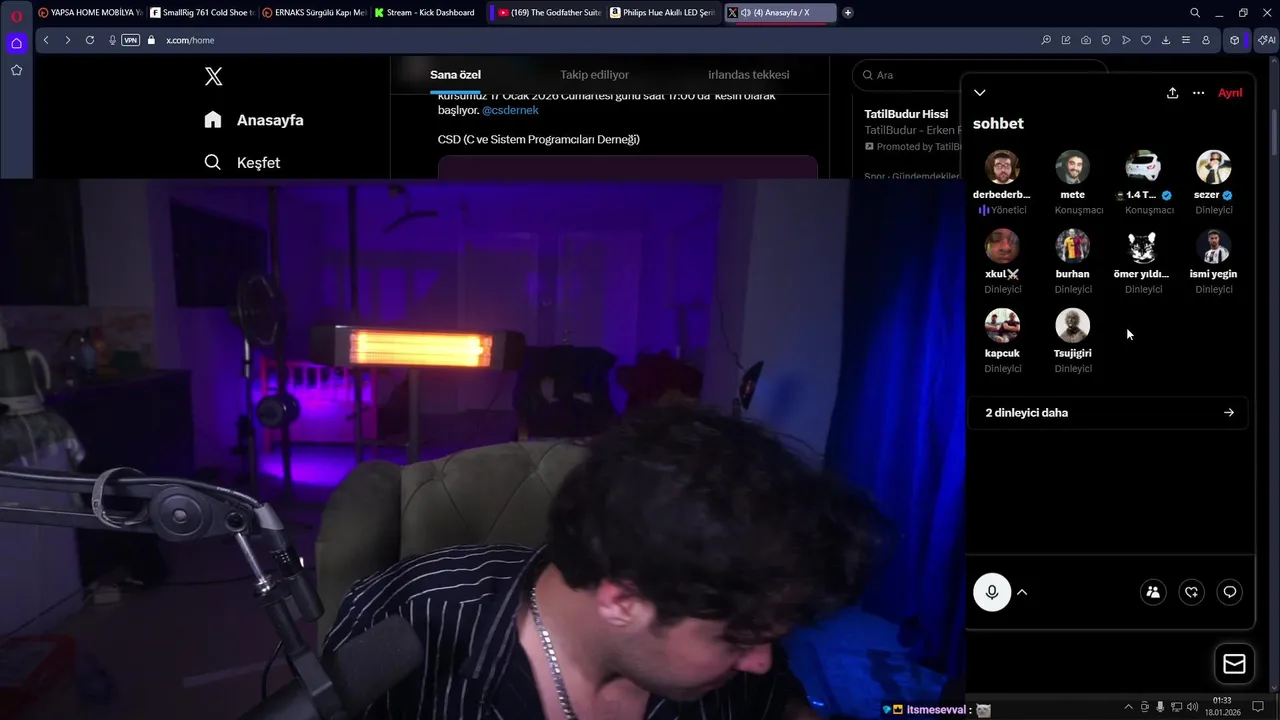Open Opera AI assistant button

click(x=1267, y=40)
